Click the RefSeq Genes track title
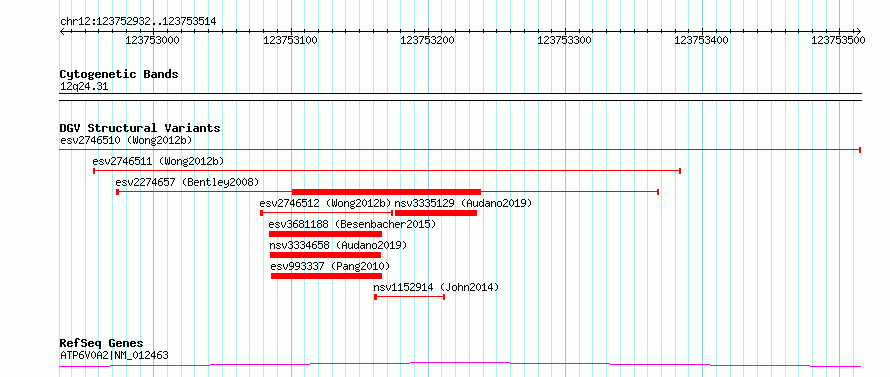Viewport: 890px width, 377px height. 102,344
